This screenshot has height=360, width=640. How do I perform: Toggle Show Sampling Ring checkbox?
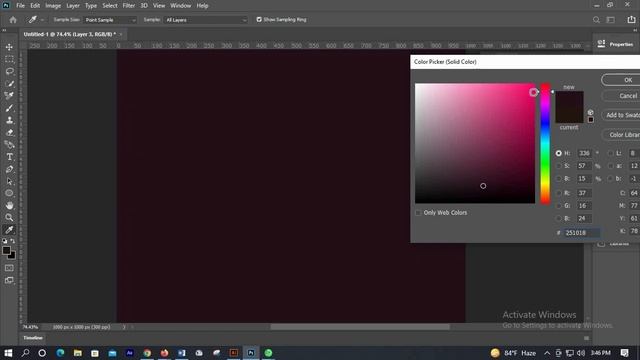tap(259, 20)
